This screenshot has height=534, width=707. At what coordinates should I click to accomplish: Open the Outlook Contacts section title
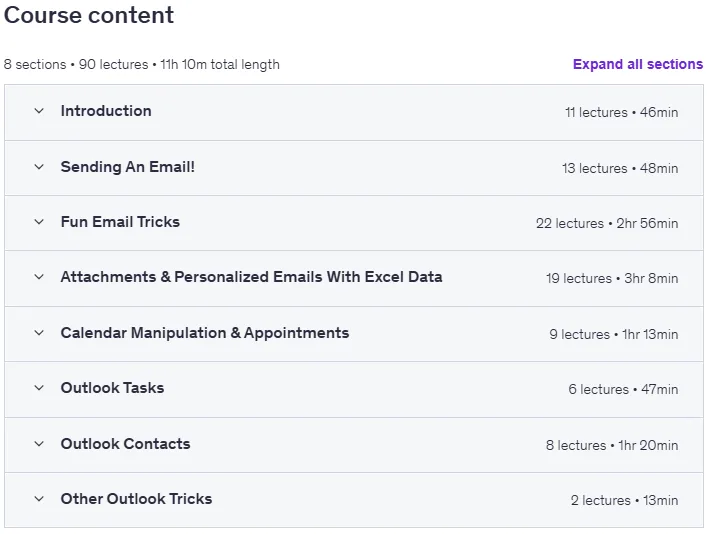tap(125, 444)
